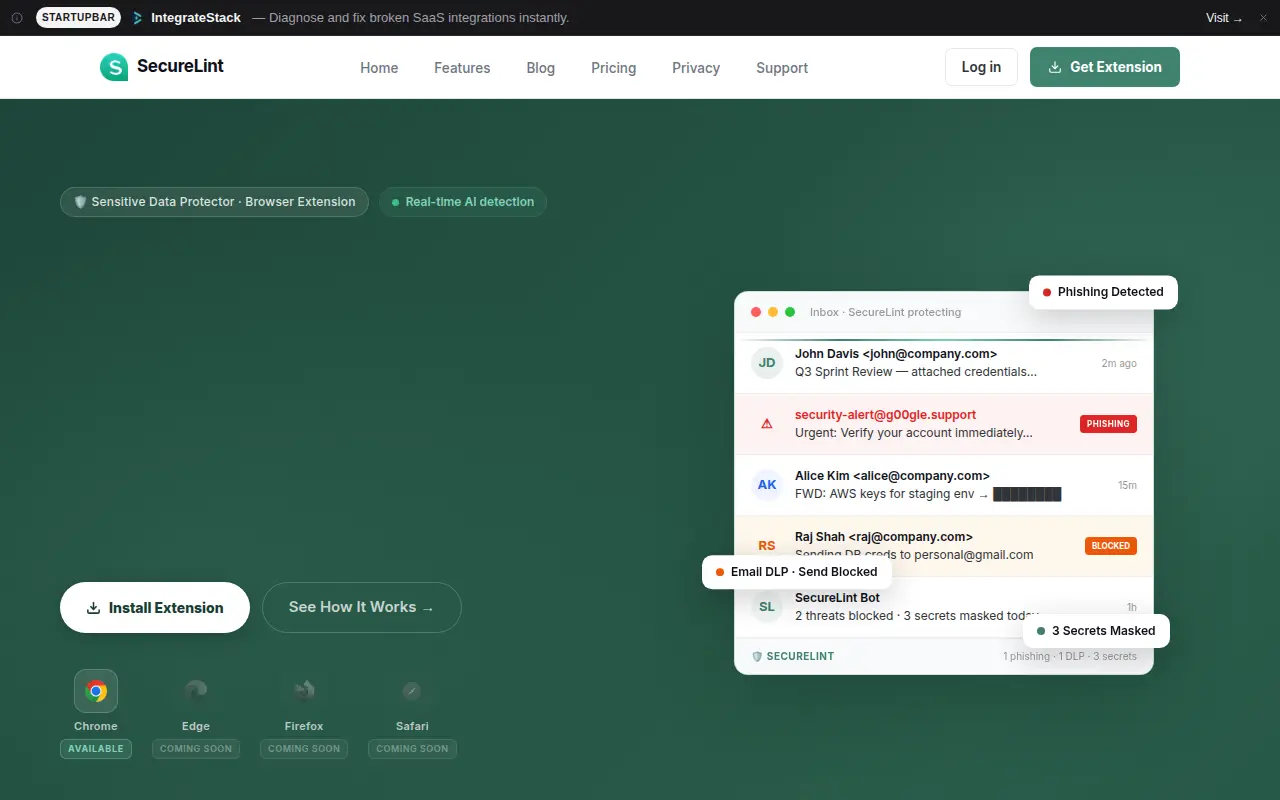Image resolution: width=1280 pixels, height=800 pixels.
Task: Click the green window dot in inbox mockup
Action: click(790, 312)
